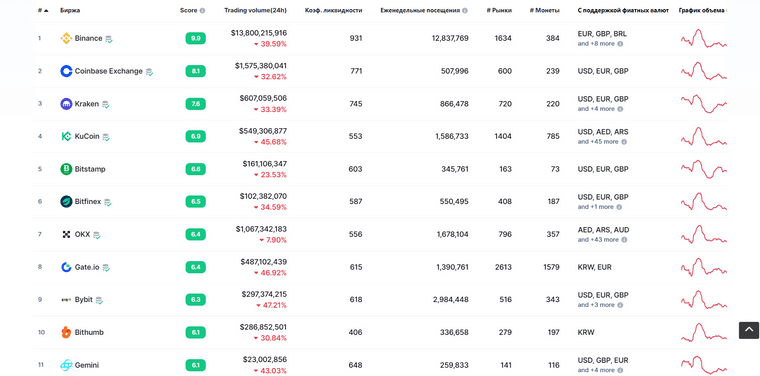The height and width of the screenshot is (376, 760).
Task: Click the Binance exchange logo icon
Action: pyautogui.click(x=66, y=38)
